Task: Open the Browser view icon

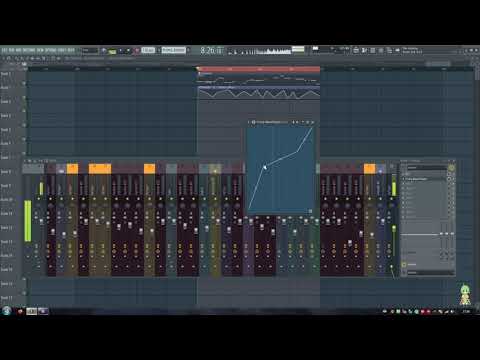Action: point(389,50)
